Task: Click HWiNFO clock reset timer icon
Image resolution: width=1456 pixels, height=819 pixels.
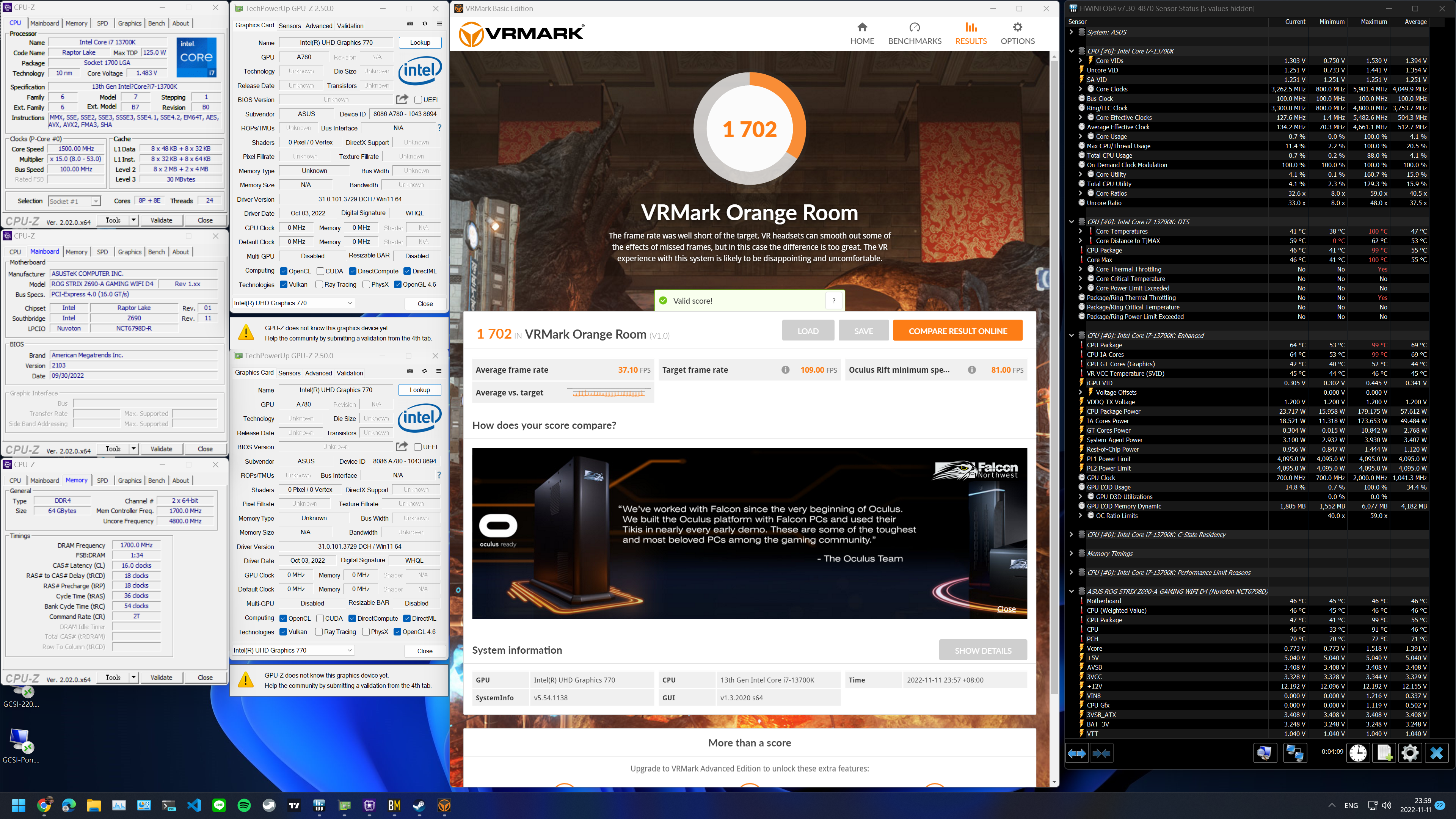Action: click(x=1358, y=753)
